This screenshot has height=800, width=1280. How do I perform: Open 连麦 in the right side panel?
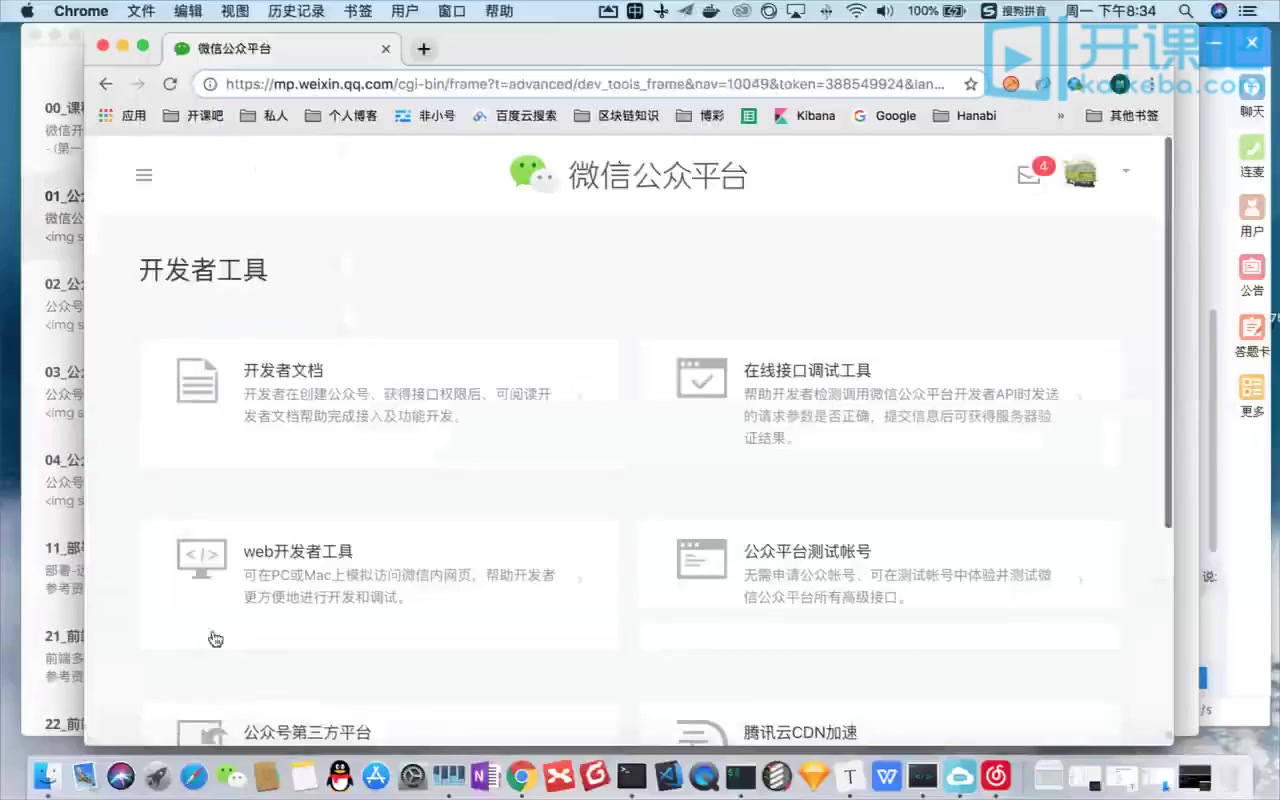pyautogui.click(x=1252, y=156)
